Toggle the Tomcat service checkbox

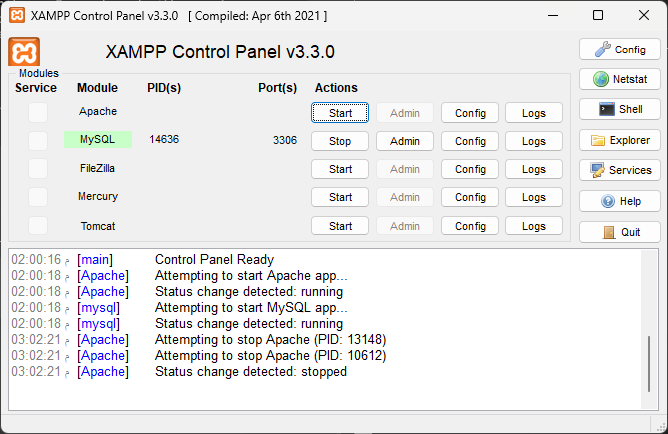point(38,225)
